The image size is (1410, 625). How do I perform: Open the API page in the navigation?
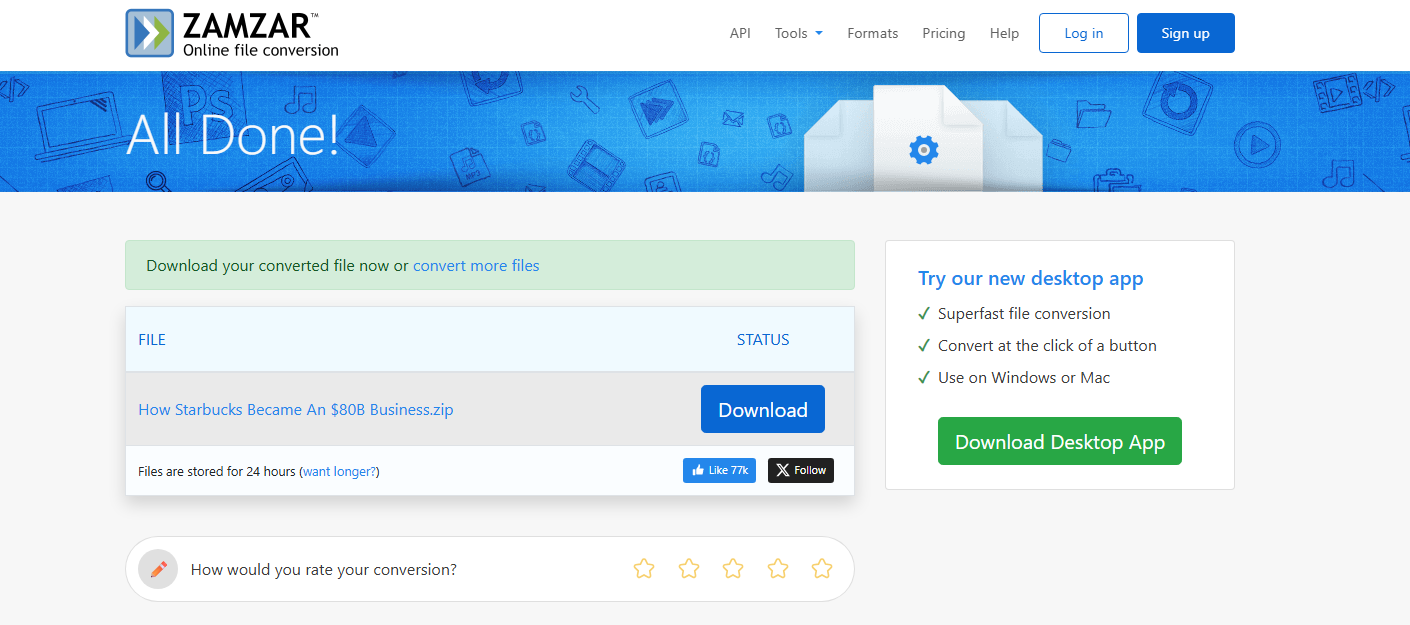click(x=740, y=33)
